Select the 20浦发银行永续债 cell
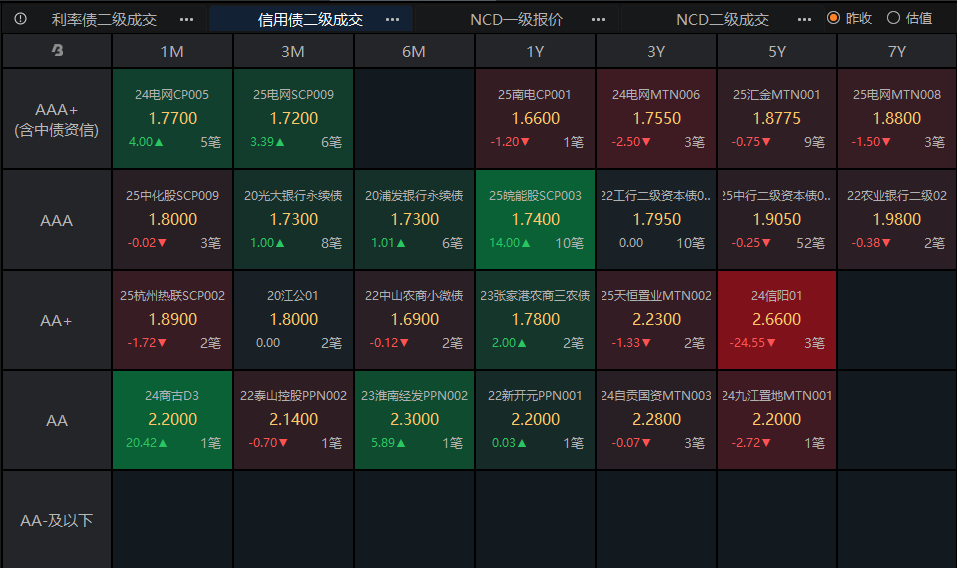 coord(414,220)
